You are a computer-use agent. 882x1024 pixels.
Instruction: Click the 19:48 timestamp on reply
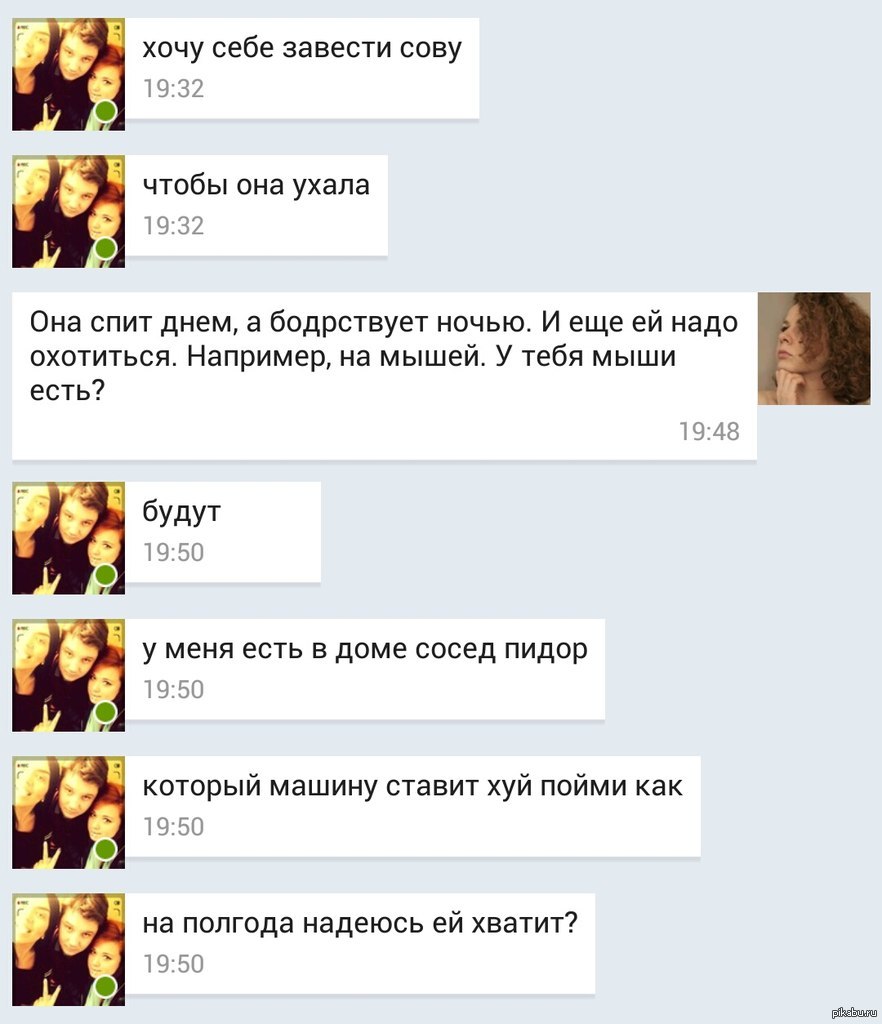709,431
